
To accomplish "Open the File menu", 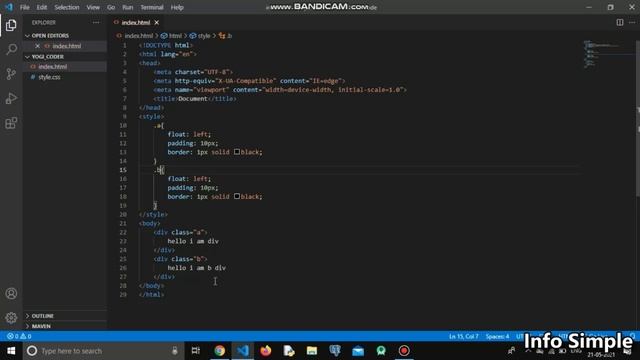I will (24, 7).
